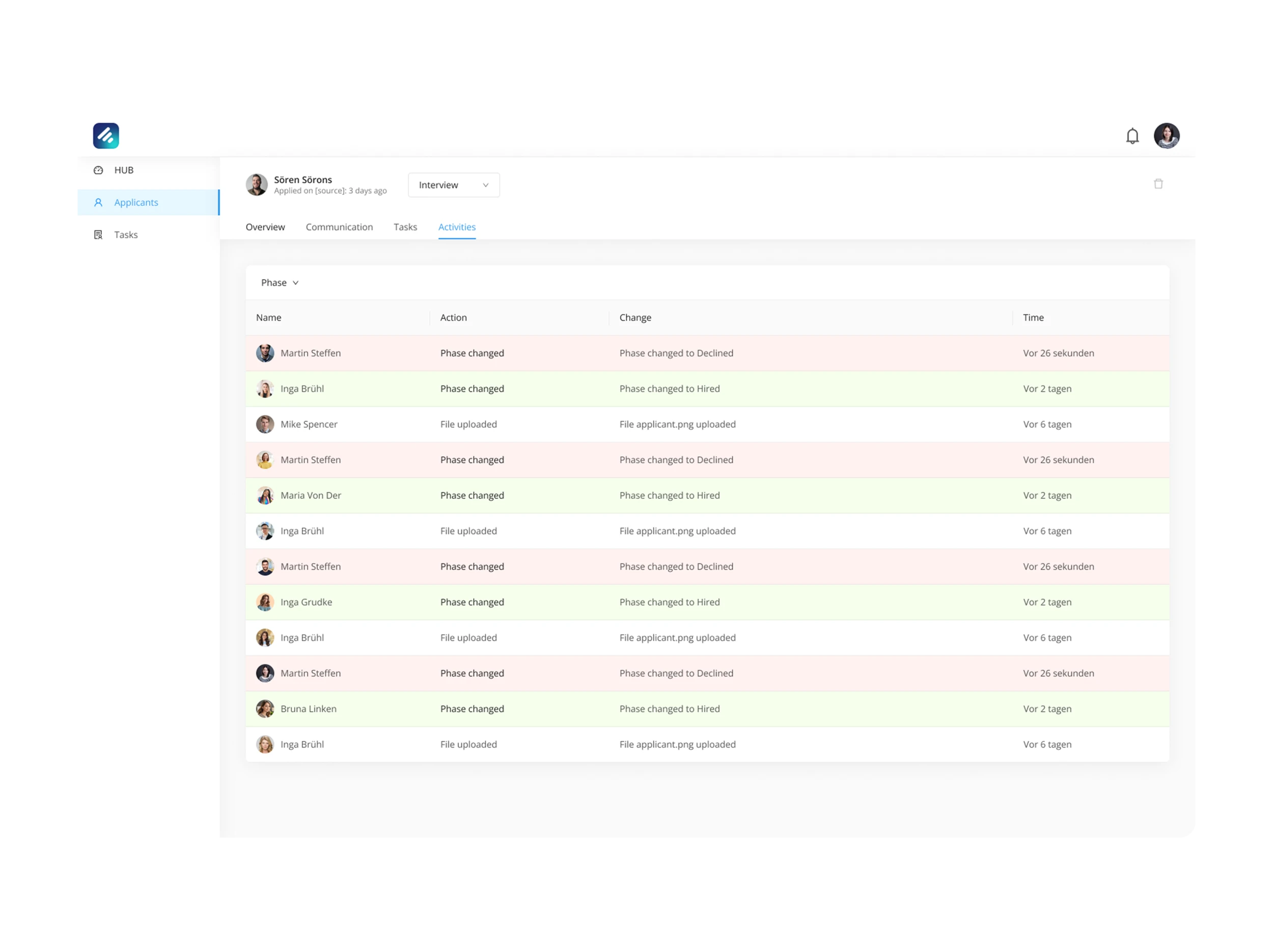Click the Tasks sidebar icon

[x=98, y=235]
